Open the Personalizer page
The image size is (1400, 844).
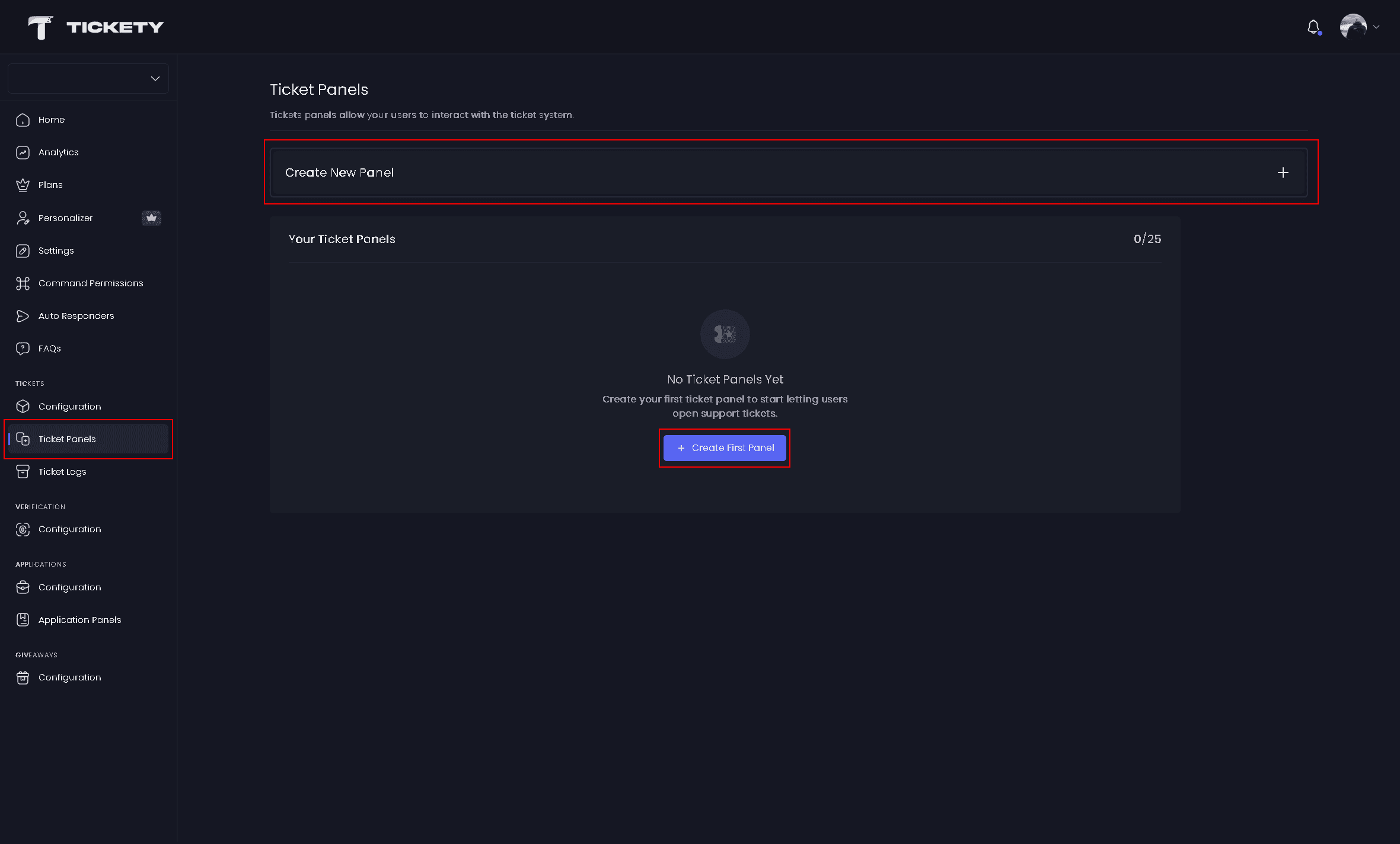point(65,218)
